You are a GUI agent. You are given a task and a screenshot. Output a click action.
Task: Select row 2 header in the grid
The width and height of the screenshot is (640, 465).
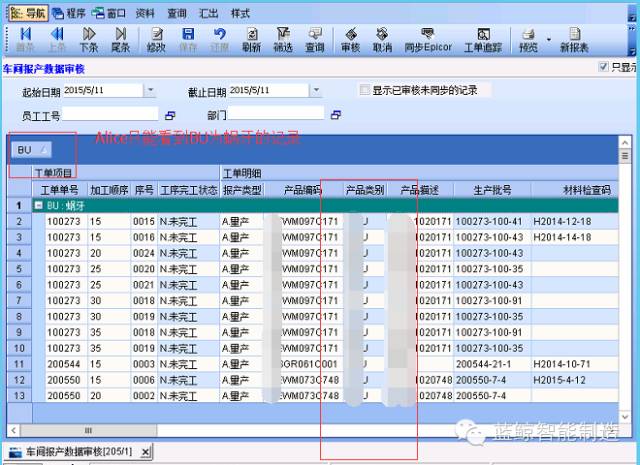(19, 222)
